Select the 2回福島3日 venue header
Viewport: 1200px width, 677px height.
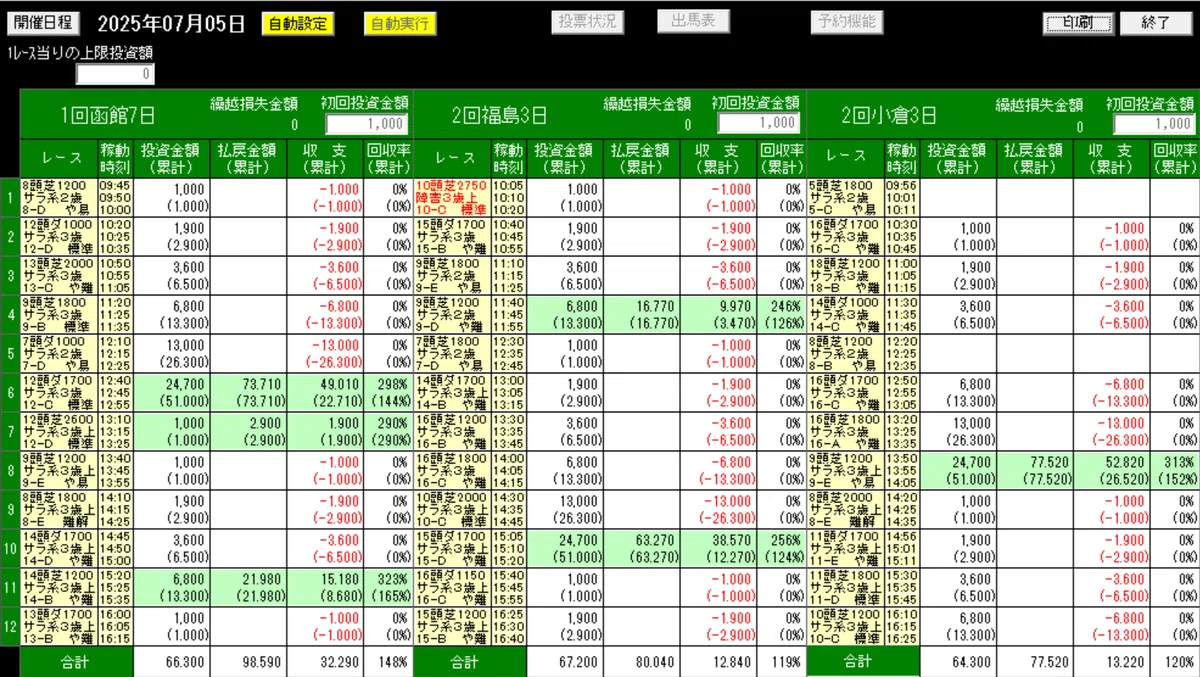(x=500, y=115)
